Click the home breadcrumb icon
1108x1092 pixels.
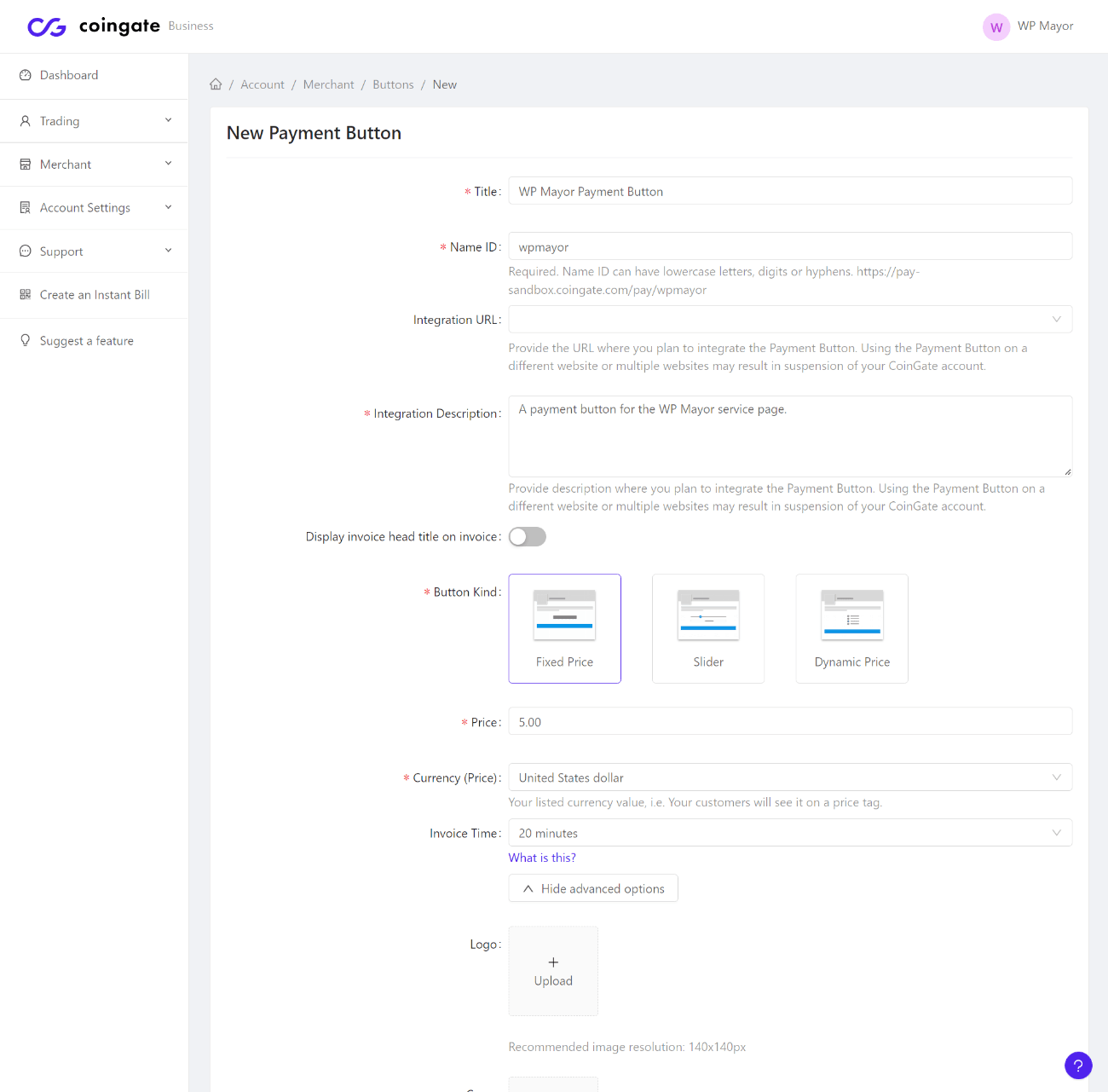(x=216, y=84)
